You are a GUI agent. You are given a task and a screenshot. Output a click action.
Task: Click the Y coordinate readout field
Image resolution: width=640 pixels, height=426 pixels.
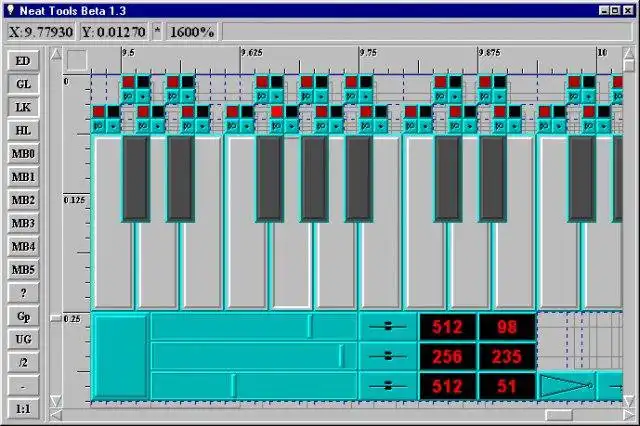tap(113, 32)
